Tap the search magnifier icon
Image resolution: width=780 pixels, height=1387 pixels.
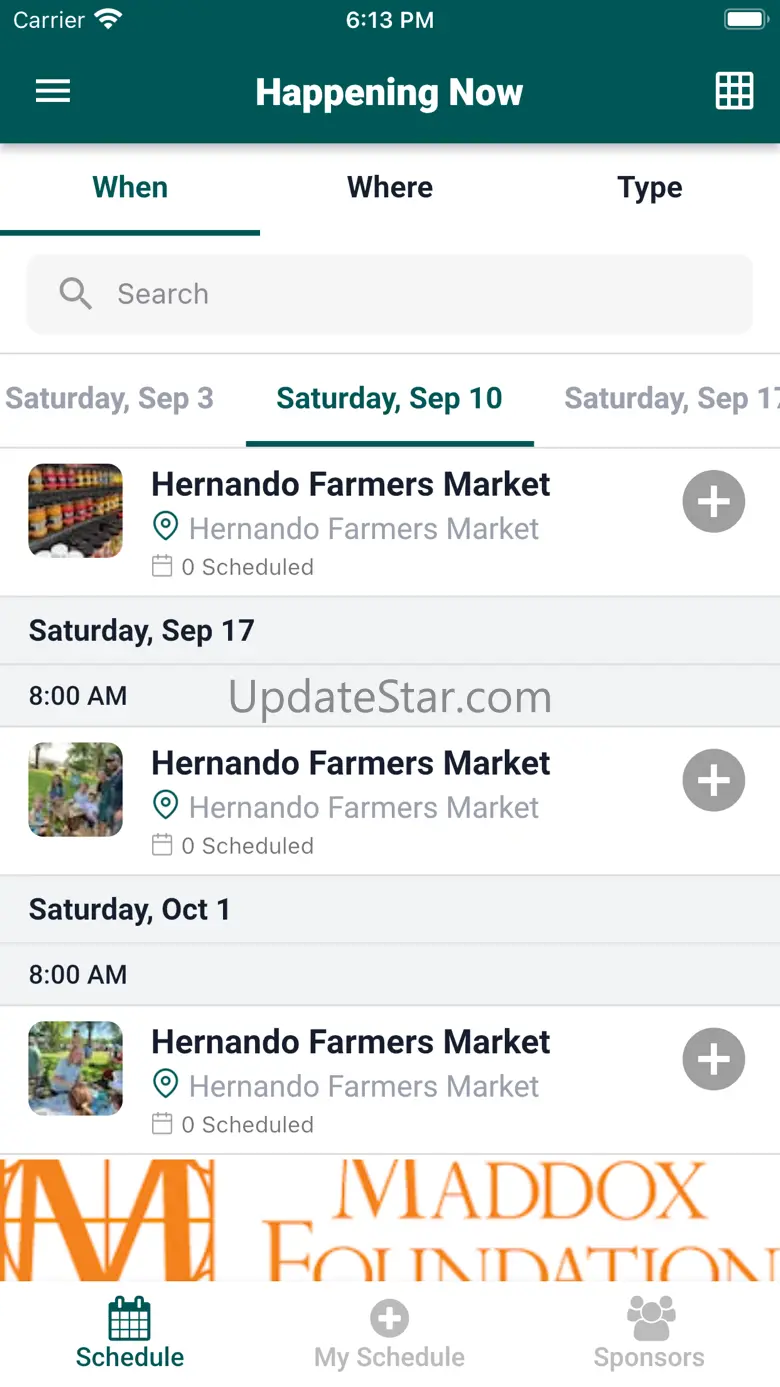point(76,294)
